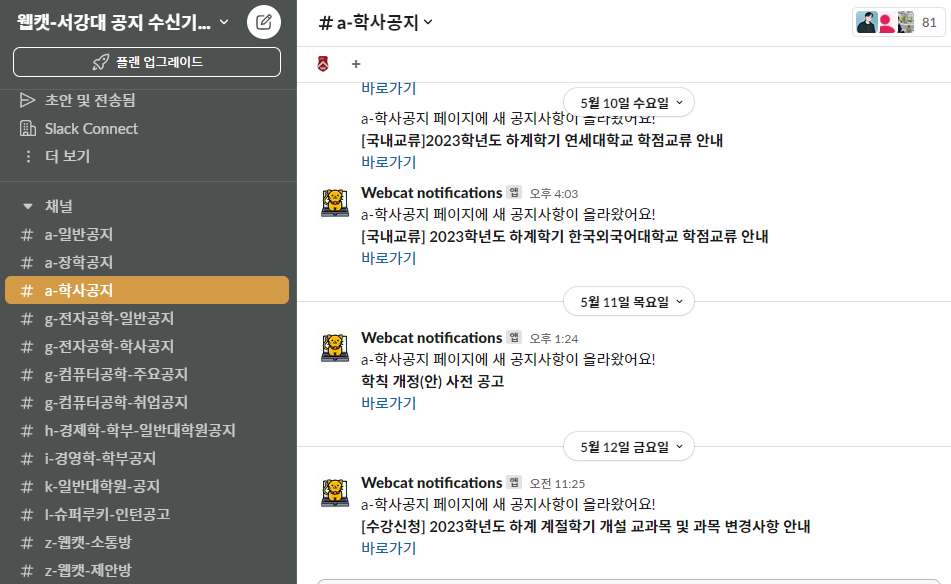The image size is (951, 584).
Task: Click the member count 81
Action: click(929, 22)
